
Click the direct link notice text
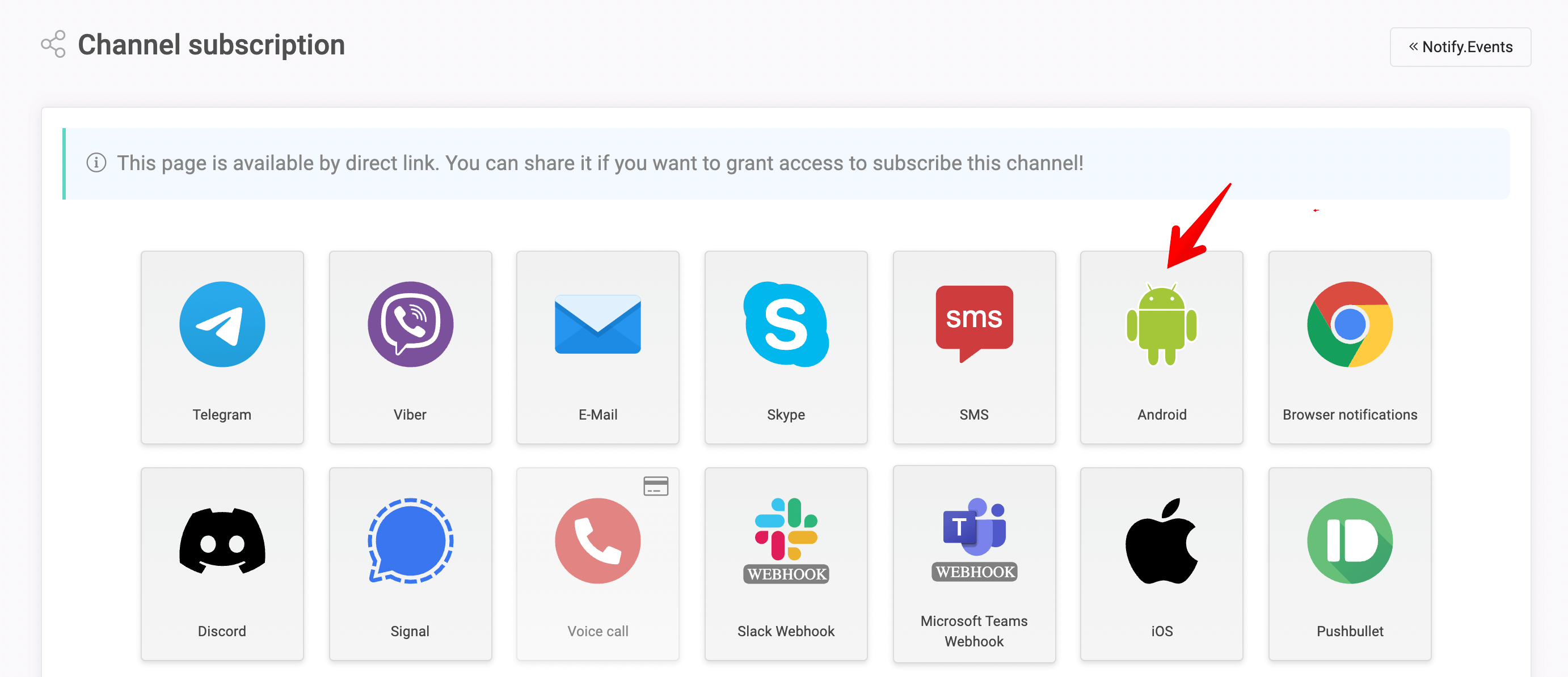point(600,163)
